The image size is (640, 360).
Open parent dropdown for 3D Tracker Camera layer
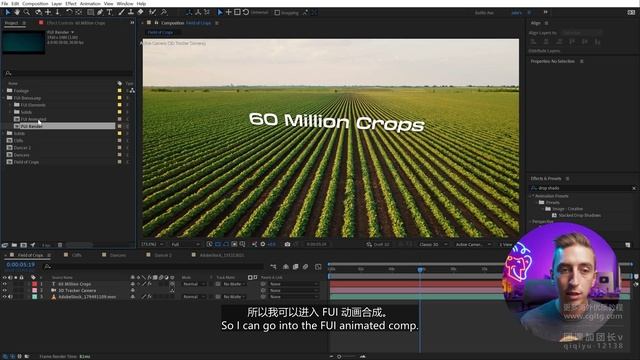tap(293, 290)
